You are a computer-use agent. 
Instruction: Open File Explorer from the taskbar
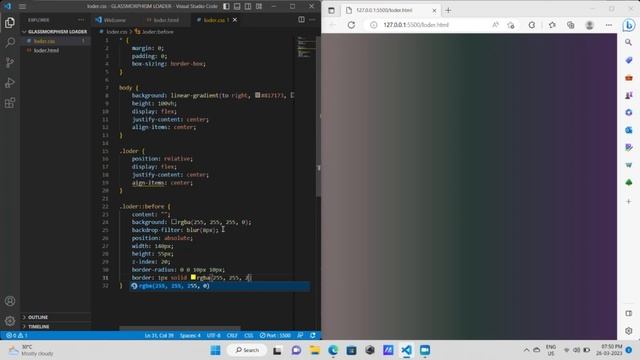point(314,350)
